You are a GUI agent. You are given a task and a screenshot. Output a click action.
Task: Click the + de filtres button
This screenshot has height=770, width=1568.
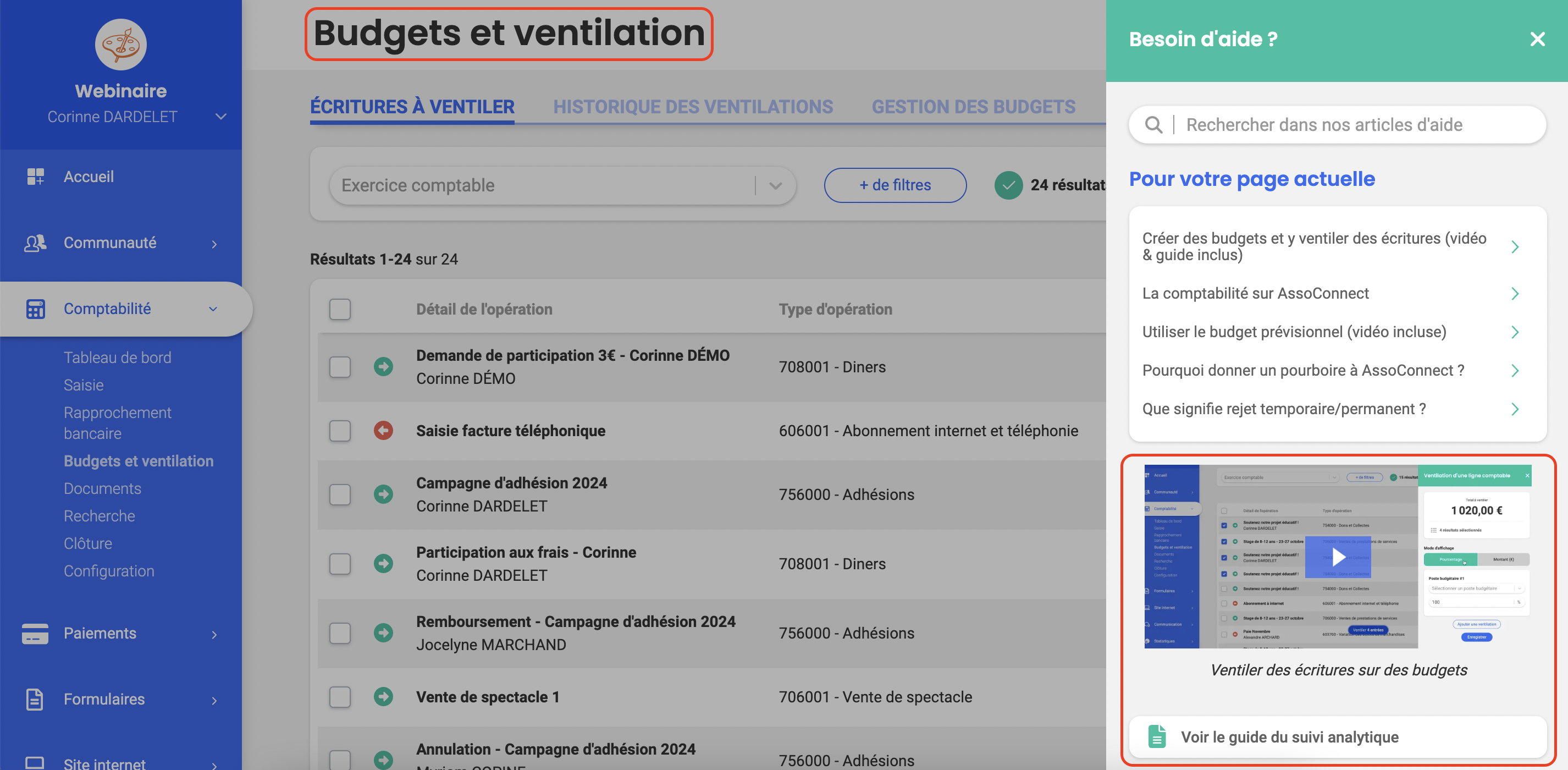pyautogui.click(x=895, y=185)
